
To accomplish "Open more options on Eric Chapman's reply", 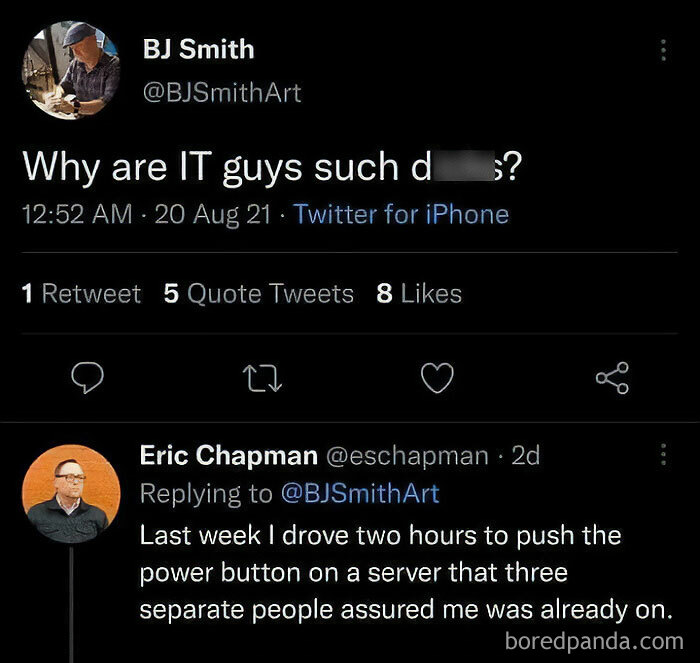I will coord(661,455).
